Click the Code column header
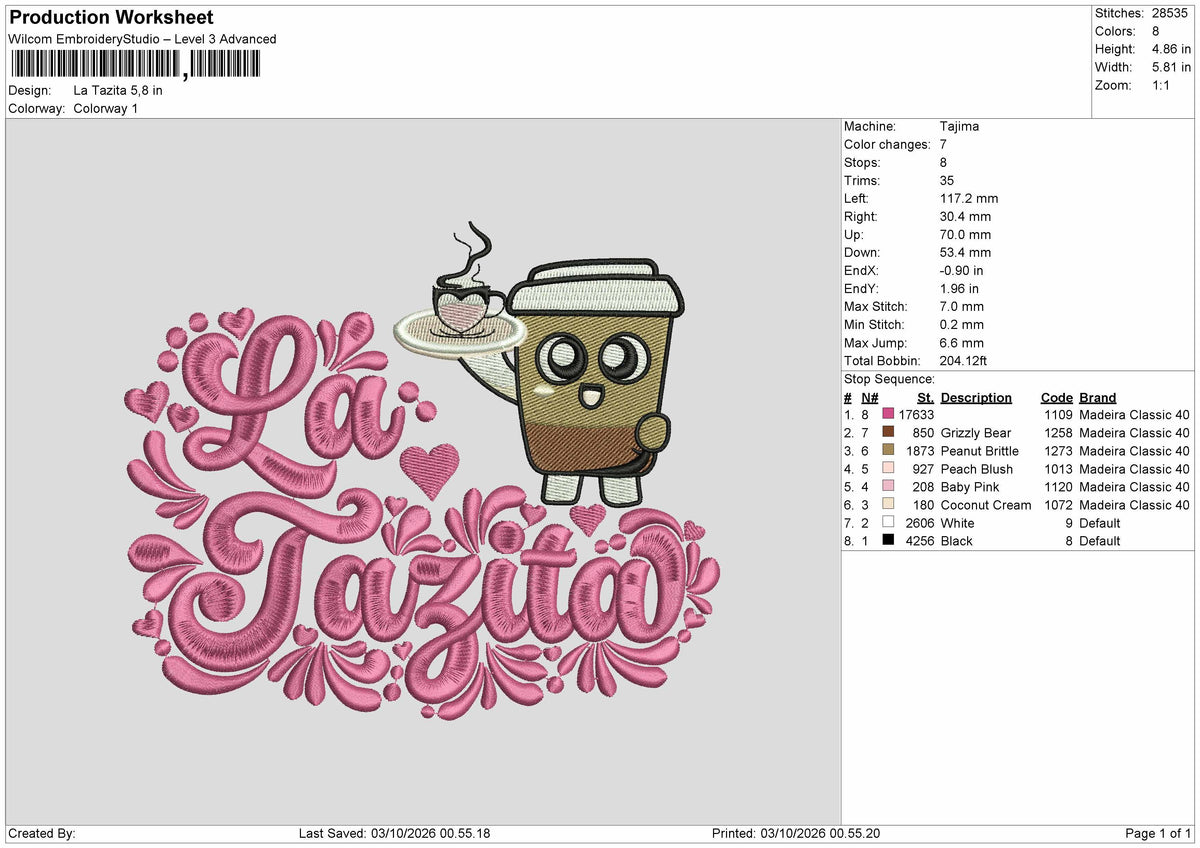This screenshot has width=1200, height=848. pyautogui.click(x=1056, y=397)
